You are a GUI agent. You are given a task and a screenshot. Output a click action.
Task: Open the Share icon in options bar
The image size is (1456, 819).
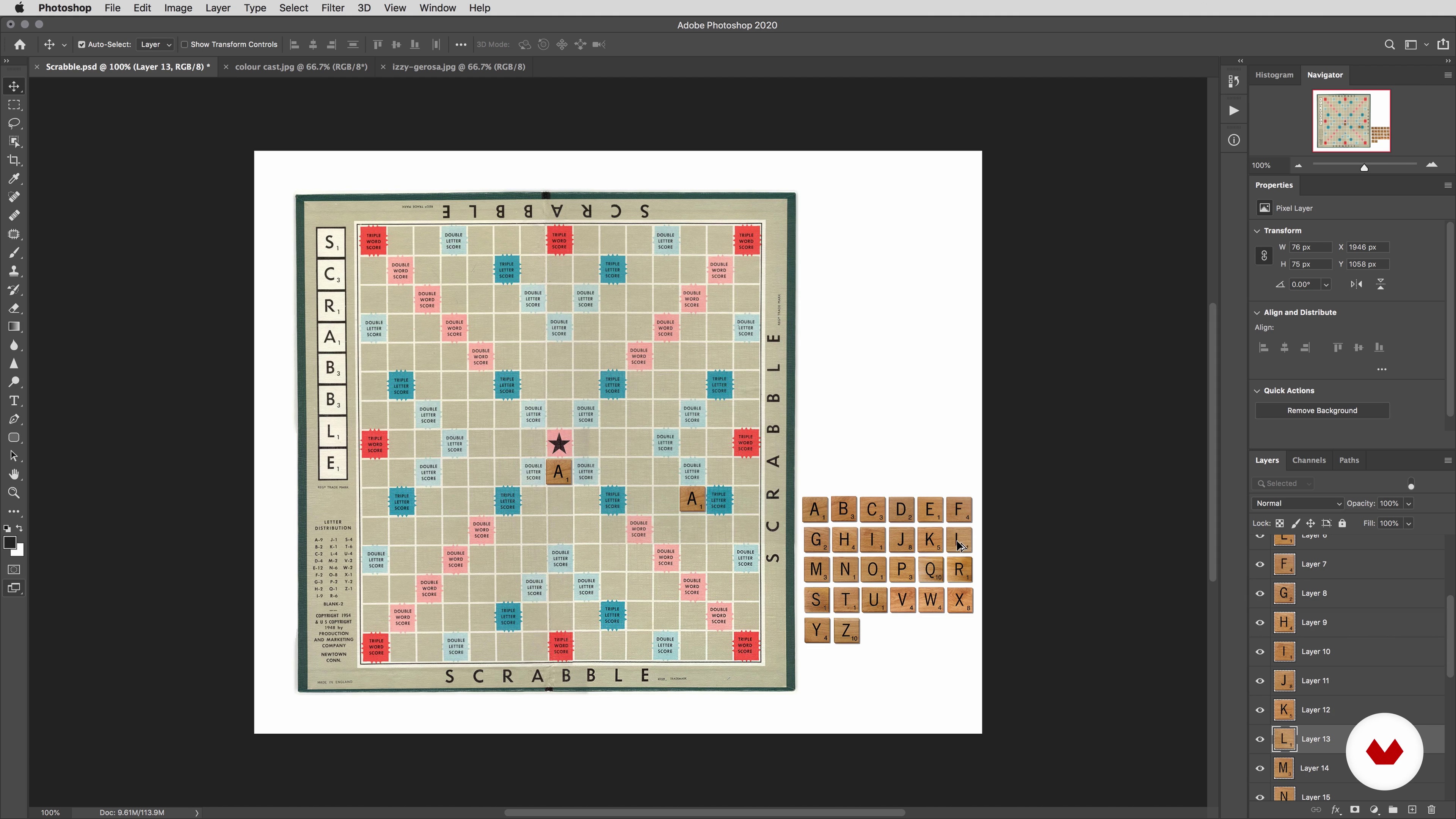[1443, 44]
